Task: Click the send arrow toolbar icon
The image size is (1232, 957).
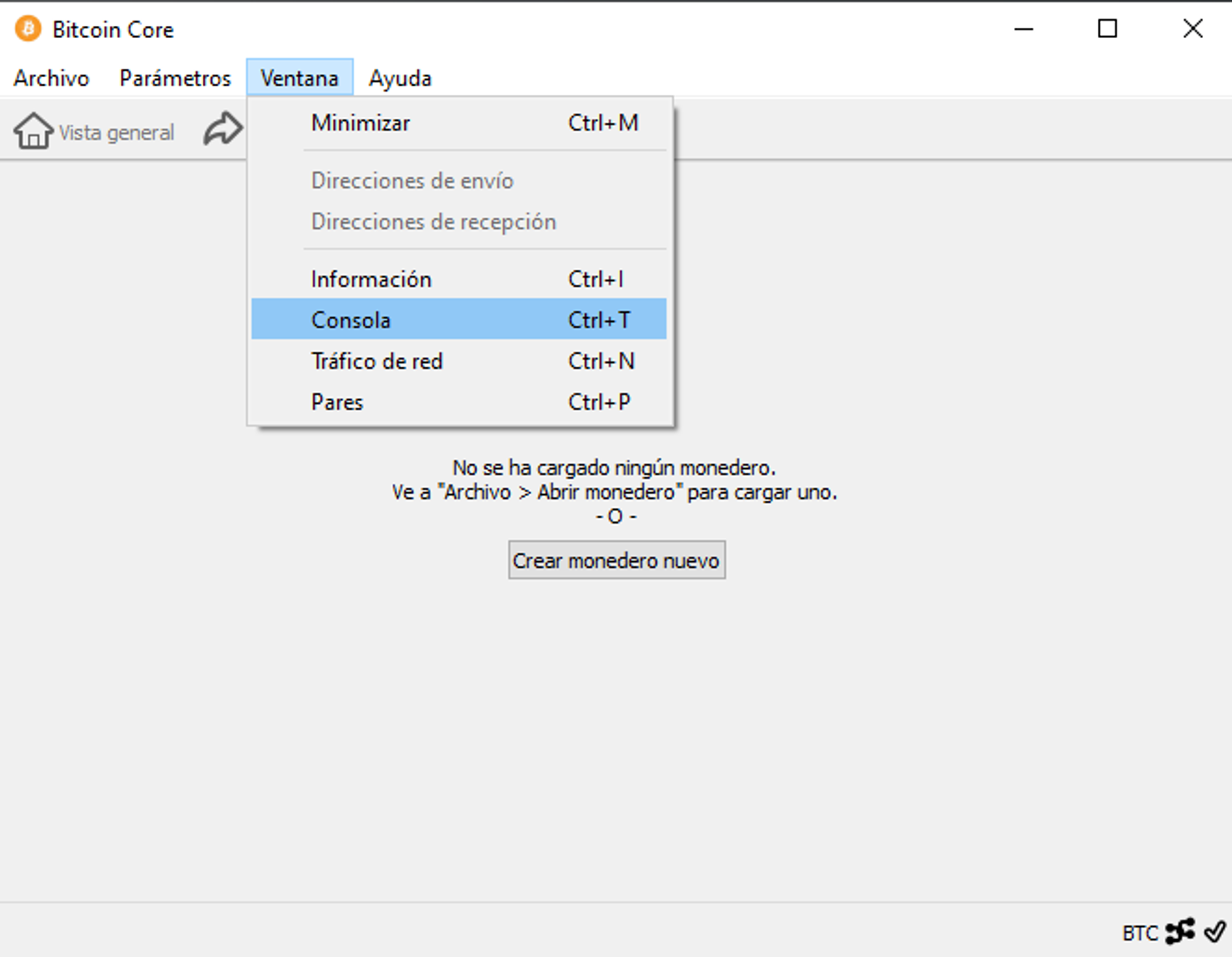Action: pos(223,129)
